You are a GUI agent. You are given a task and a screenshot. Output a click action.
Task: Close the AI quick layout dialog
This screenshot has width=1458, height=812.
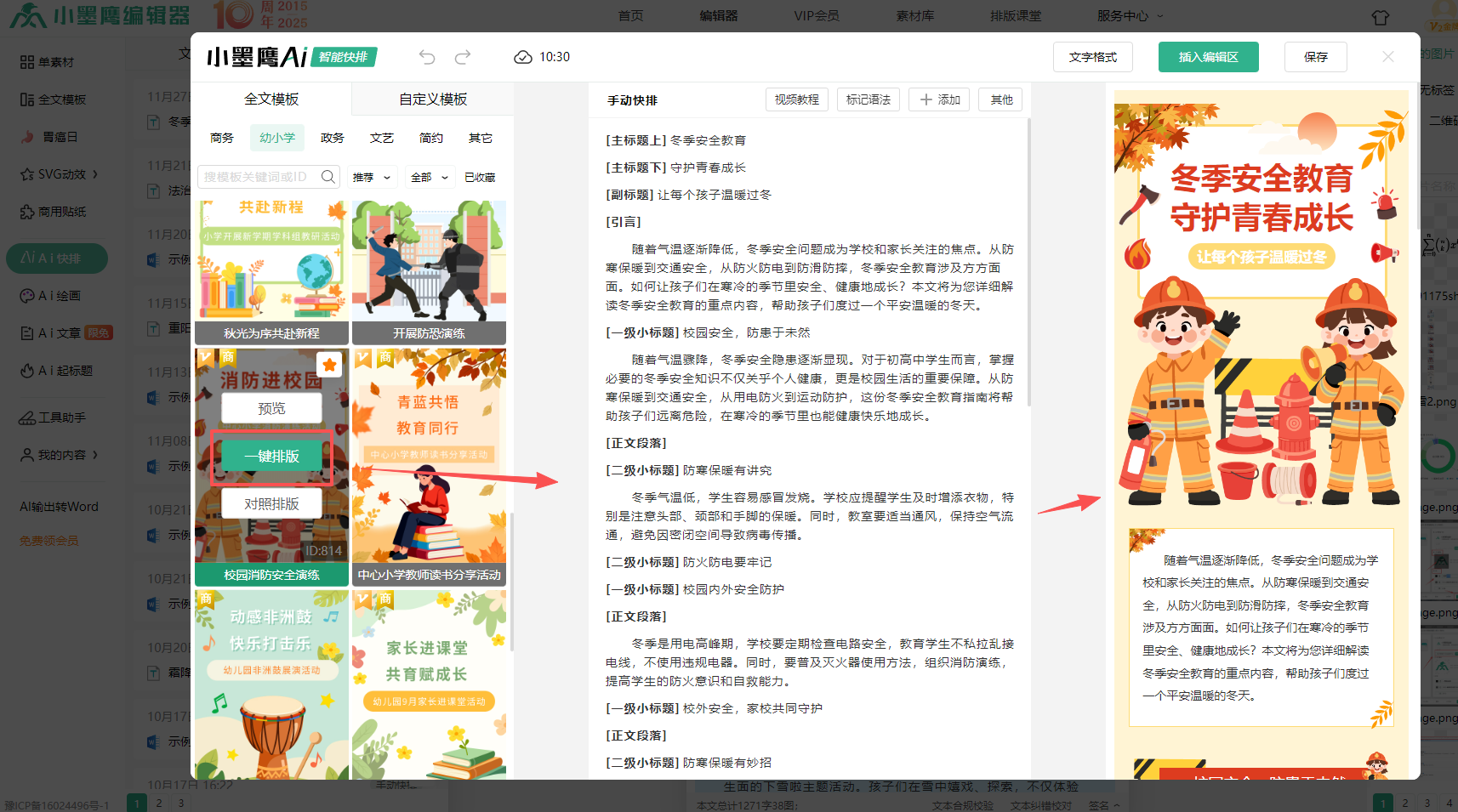click(1387, 57)
